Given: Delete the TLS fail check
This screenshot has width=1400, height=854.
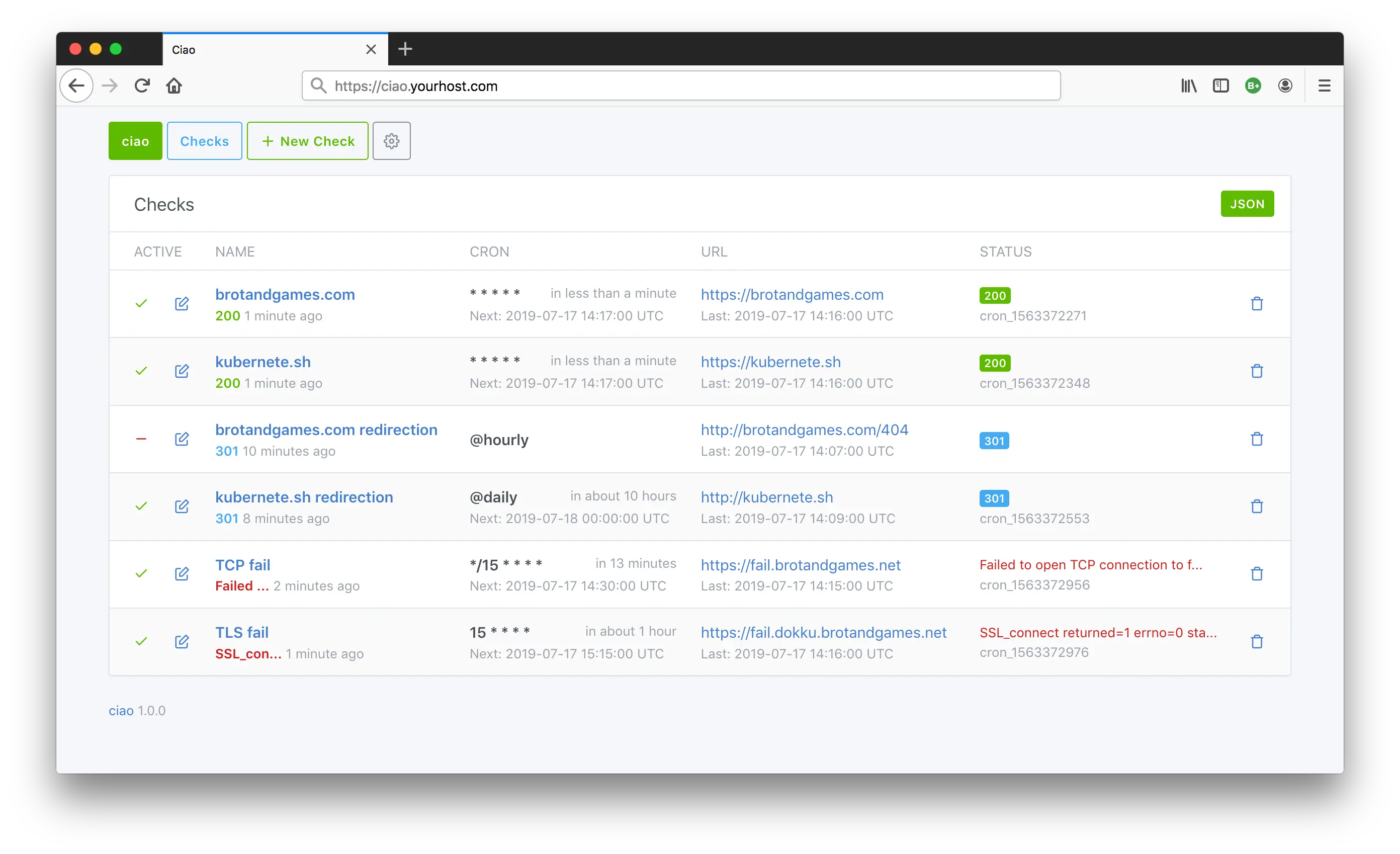Looking at the screenshot, I should (x=1256, y=641).
